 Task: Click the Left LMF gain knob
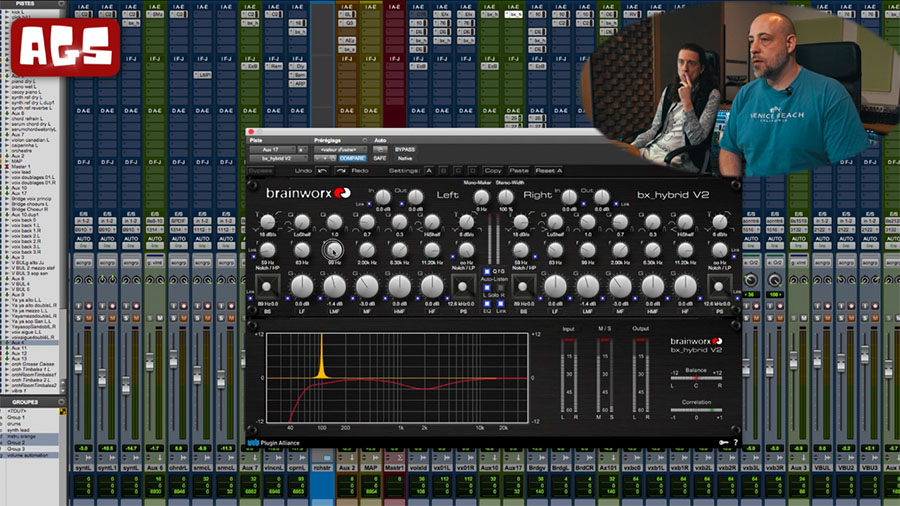334,286
